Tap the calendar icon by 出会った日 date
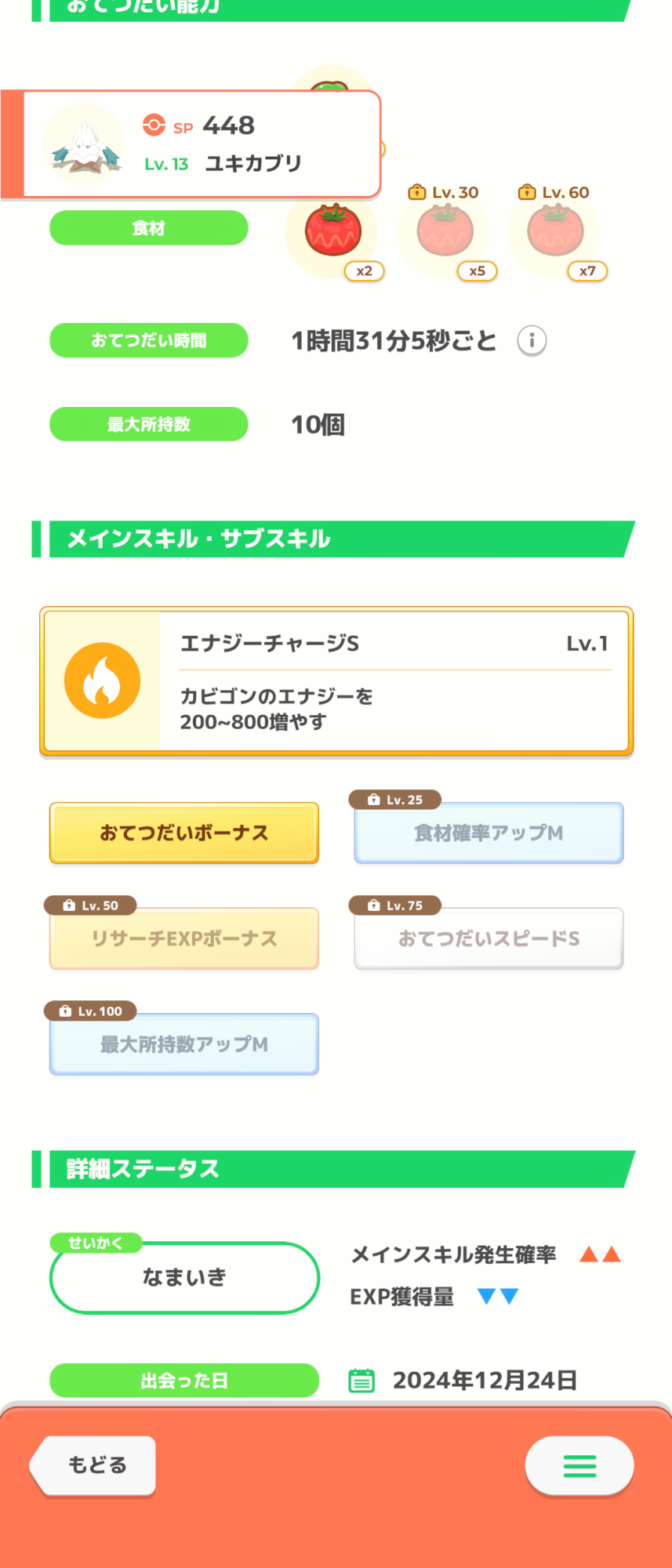The width and height of the screenshot is (672, 1568). coord(361,1380)
